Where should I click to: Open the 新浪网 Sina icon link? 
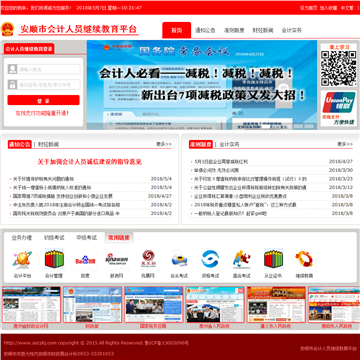tap(116, 260)
